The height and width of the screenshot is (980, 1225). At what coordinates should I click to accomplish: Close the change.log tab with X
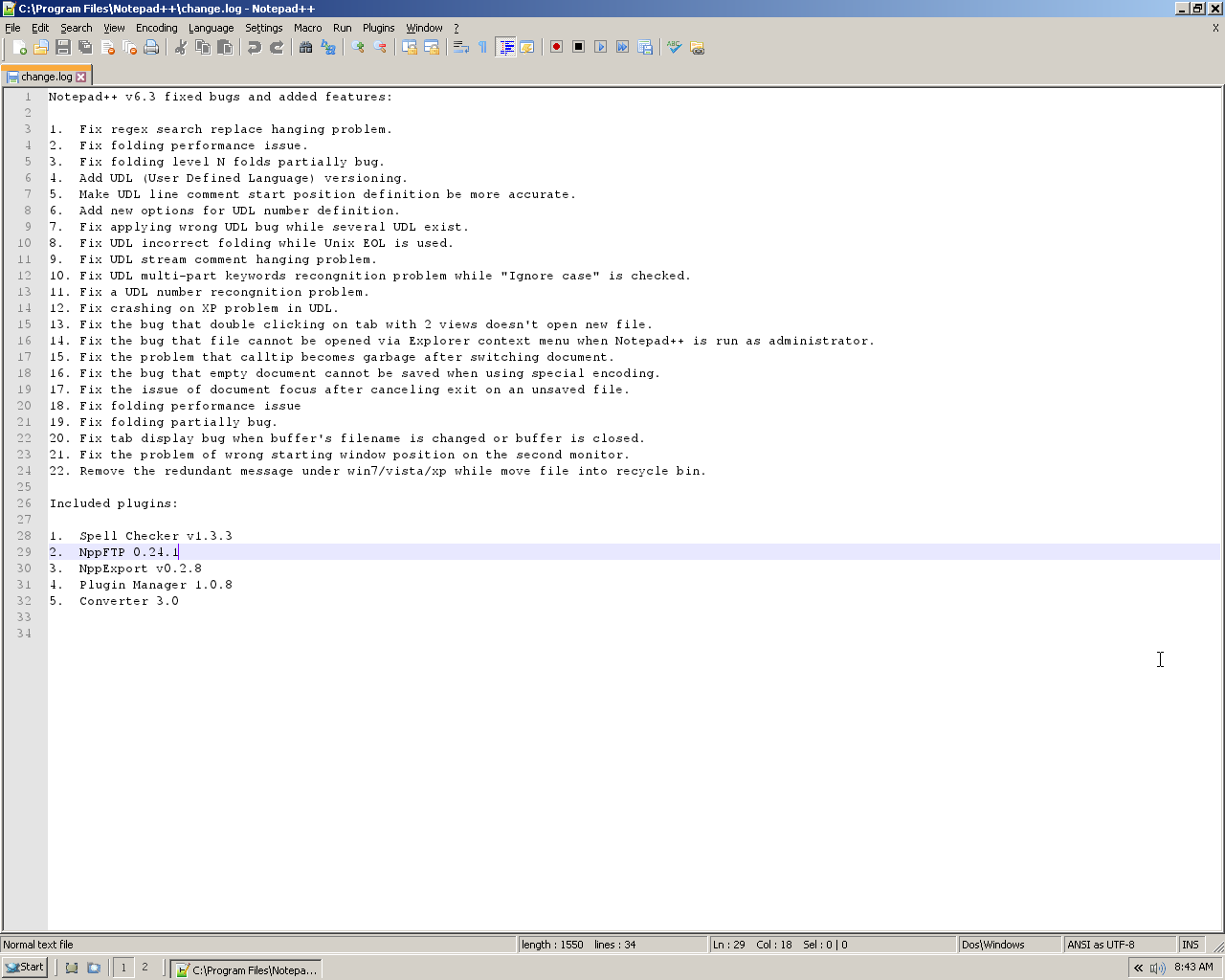(81, 77)
